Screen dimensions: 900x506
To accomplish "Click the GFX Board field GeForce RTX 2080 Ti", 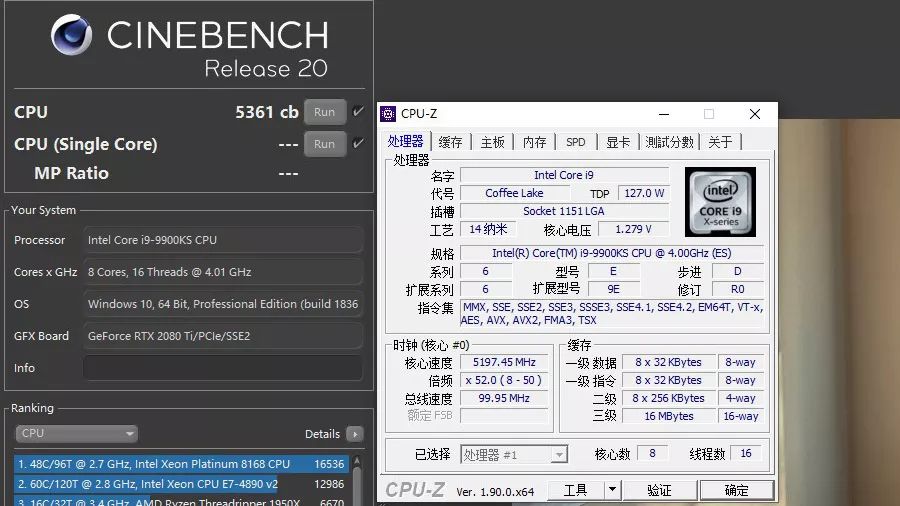I will click(223, 336).
